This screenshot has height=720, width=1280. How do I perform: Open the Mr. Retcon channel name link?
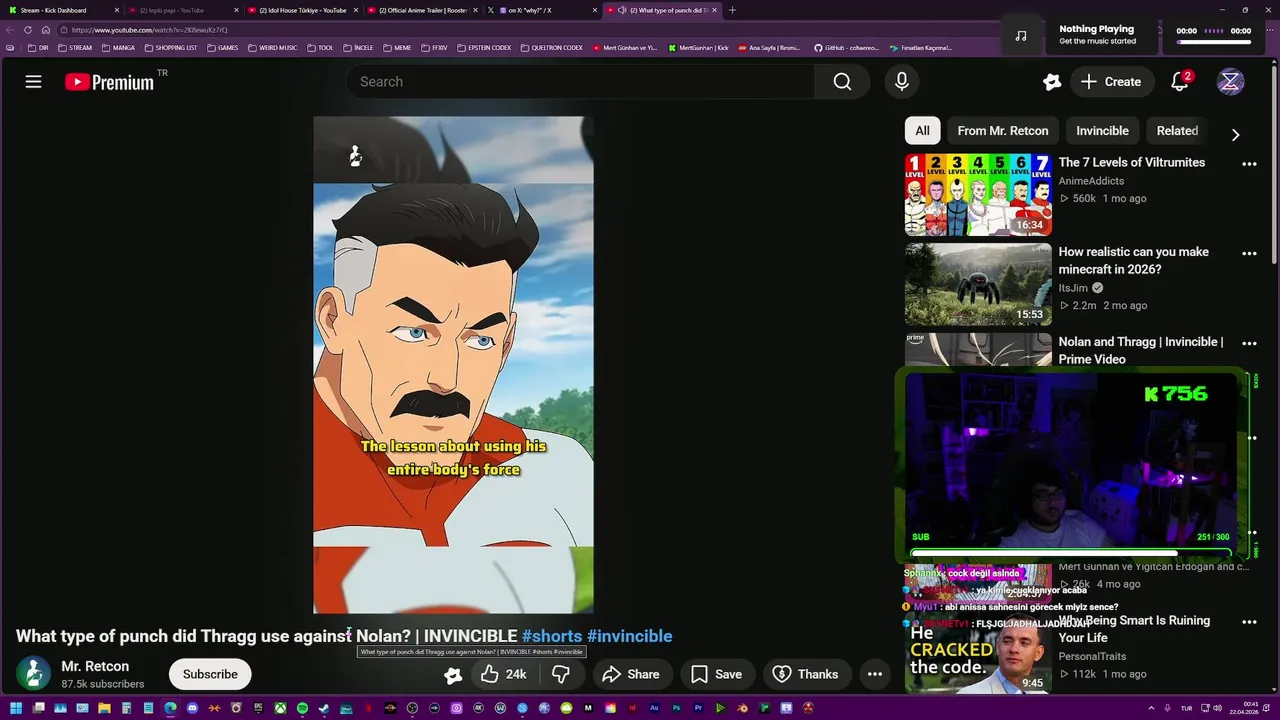(x=95, y=666)
